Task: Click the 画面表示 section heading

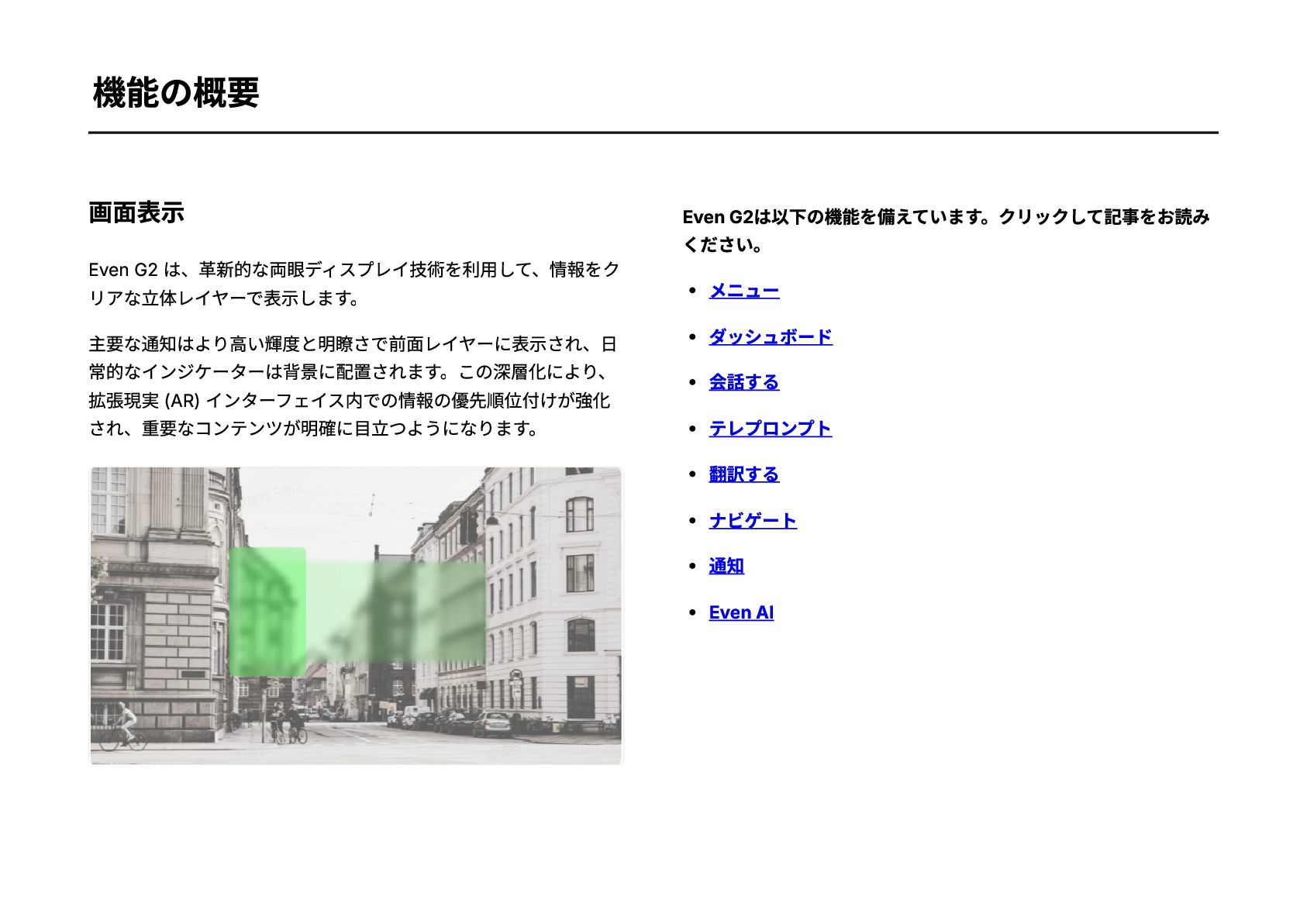Action: 136,212
